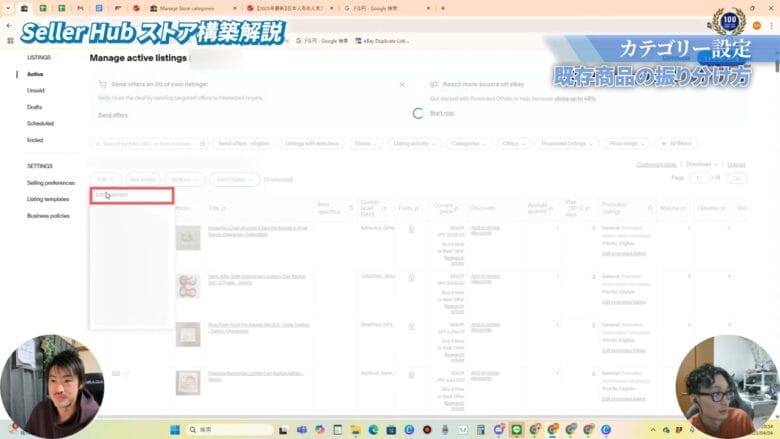Expand the Status filter dropdown
This screenshot has height=439, width=780.
click(x=366, y=144)
